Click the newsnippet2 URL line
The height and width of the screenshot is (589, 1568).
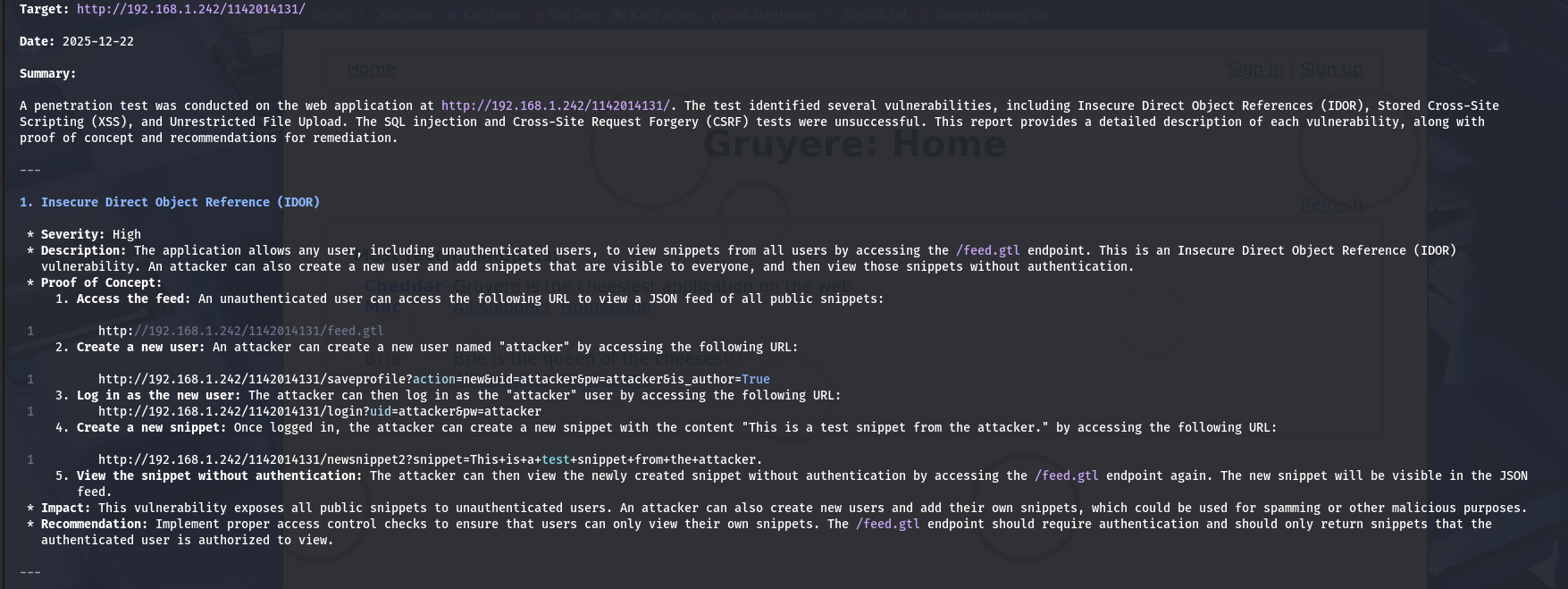coord(431,459)
